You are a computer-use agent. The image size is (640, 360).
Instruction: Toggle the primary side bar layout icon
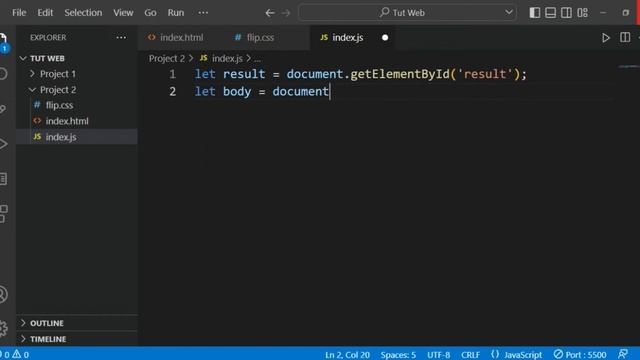click(534, 13)
